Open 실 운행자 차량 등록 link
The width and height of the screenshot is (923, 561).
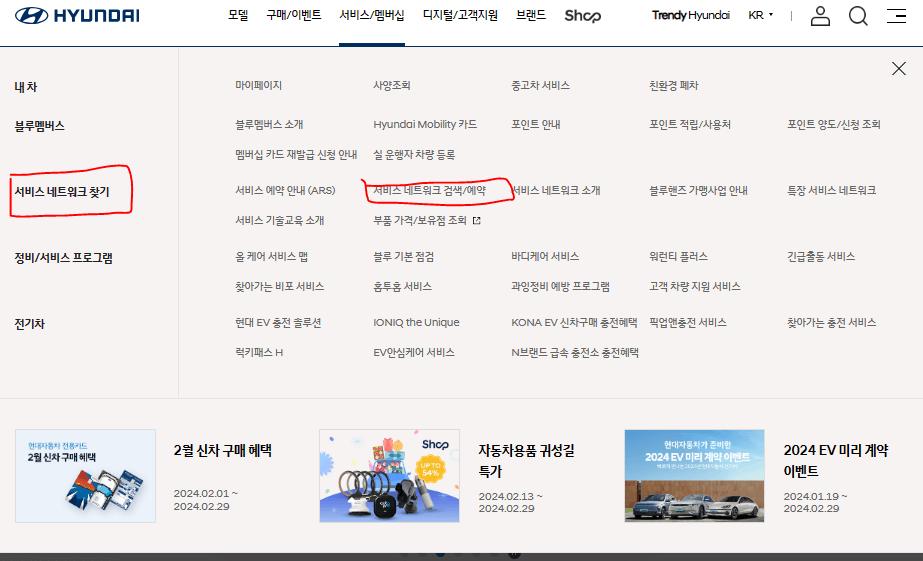(414, 154)
